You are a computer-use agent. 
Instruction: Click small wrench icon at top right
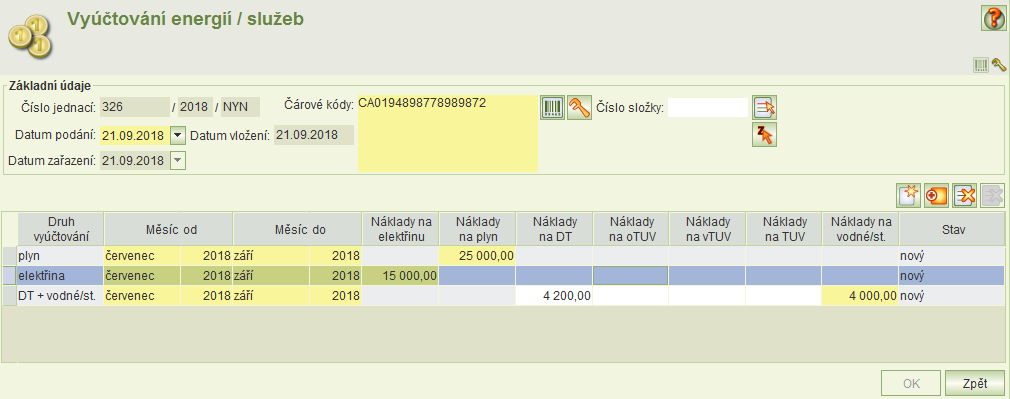pos(998,65)
